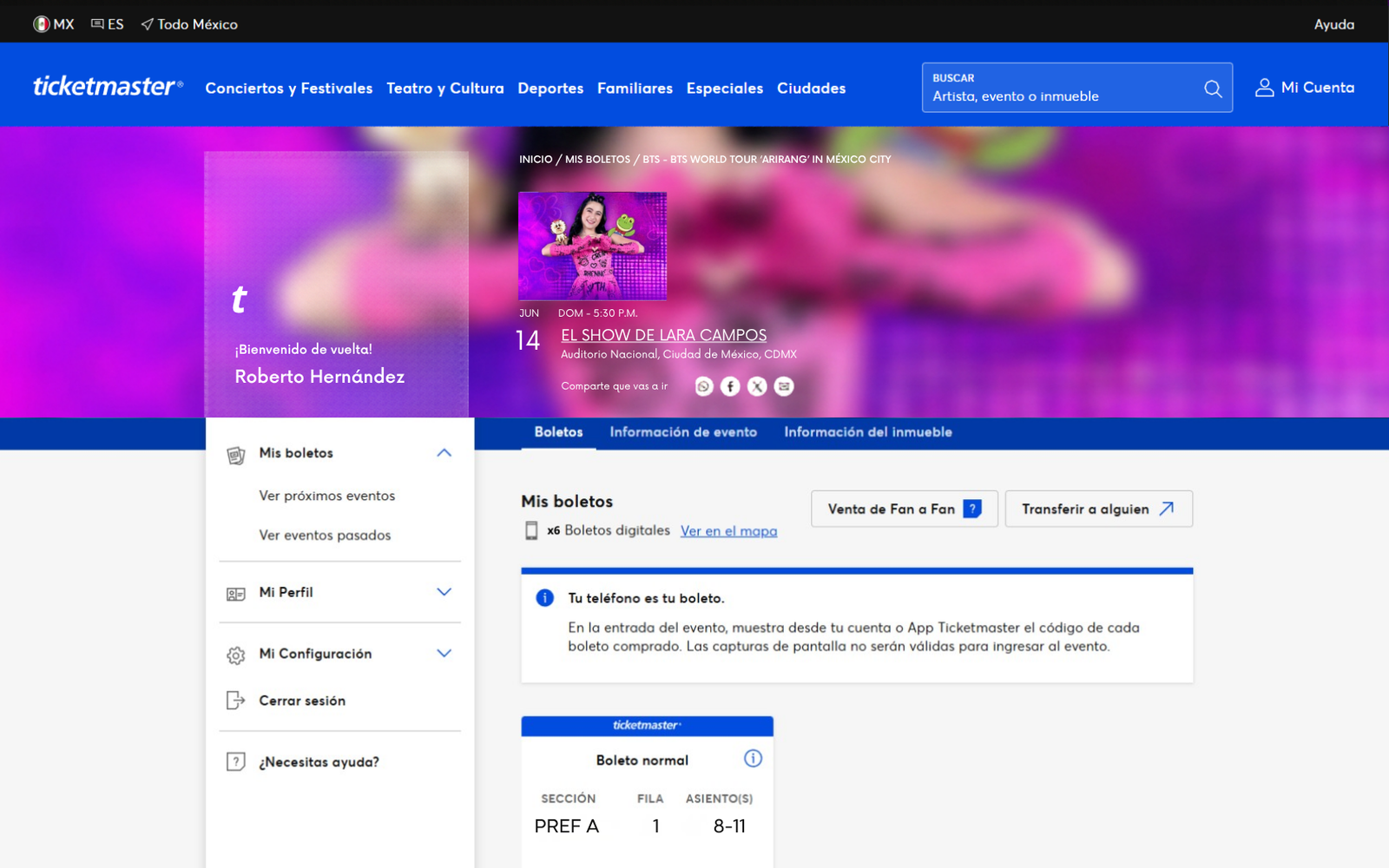The image size is (1389, 868).
Task: Click the x6 Boletos digitales text
Action: 609,530
